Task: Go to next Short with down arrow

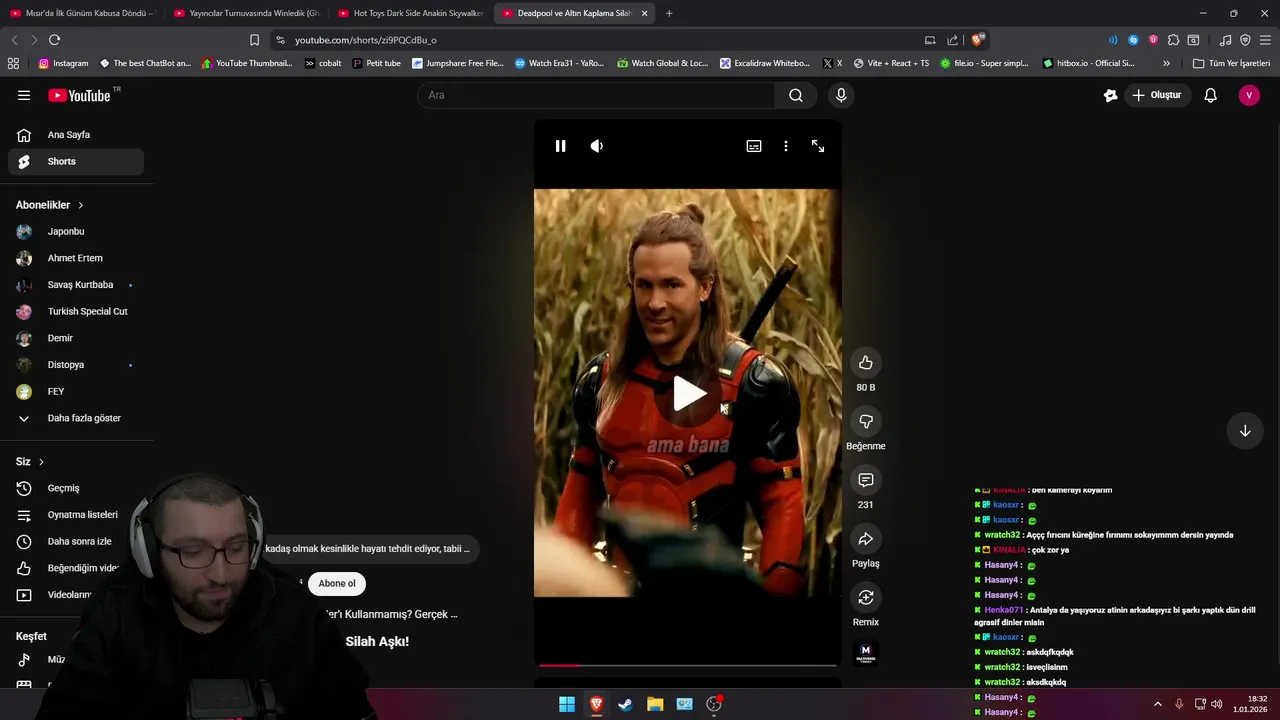Action: pyautogui.click(x=1245, y=431)
